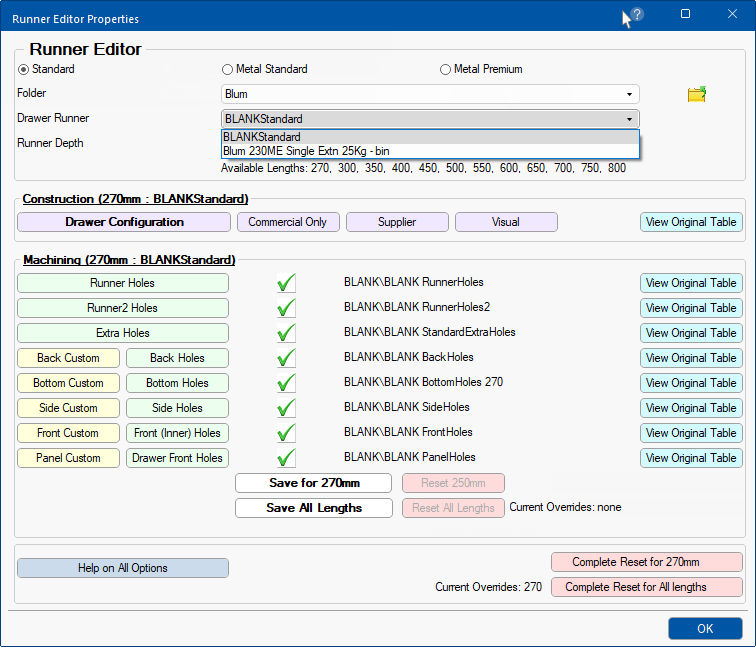This screenshot has height=647, width=756.
Task: Click the yellow folder icon beside Folder dropdown
Action: pos(697,94)
